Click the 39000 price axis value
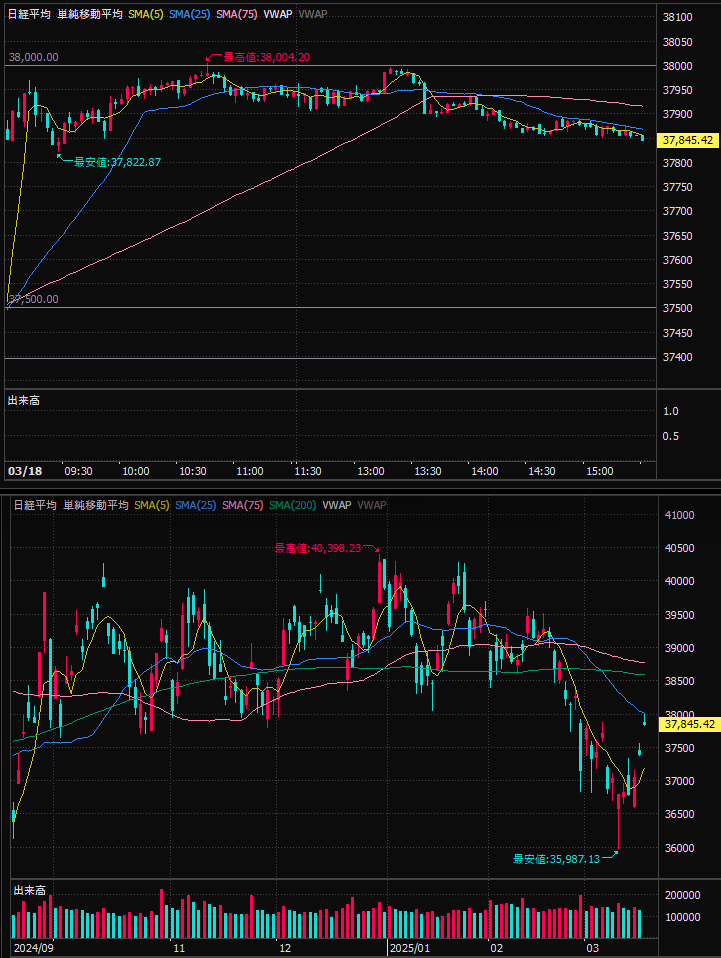Viewport: 721px width, 958px height. [679, 648]
